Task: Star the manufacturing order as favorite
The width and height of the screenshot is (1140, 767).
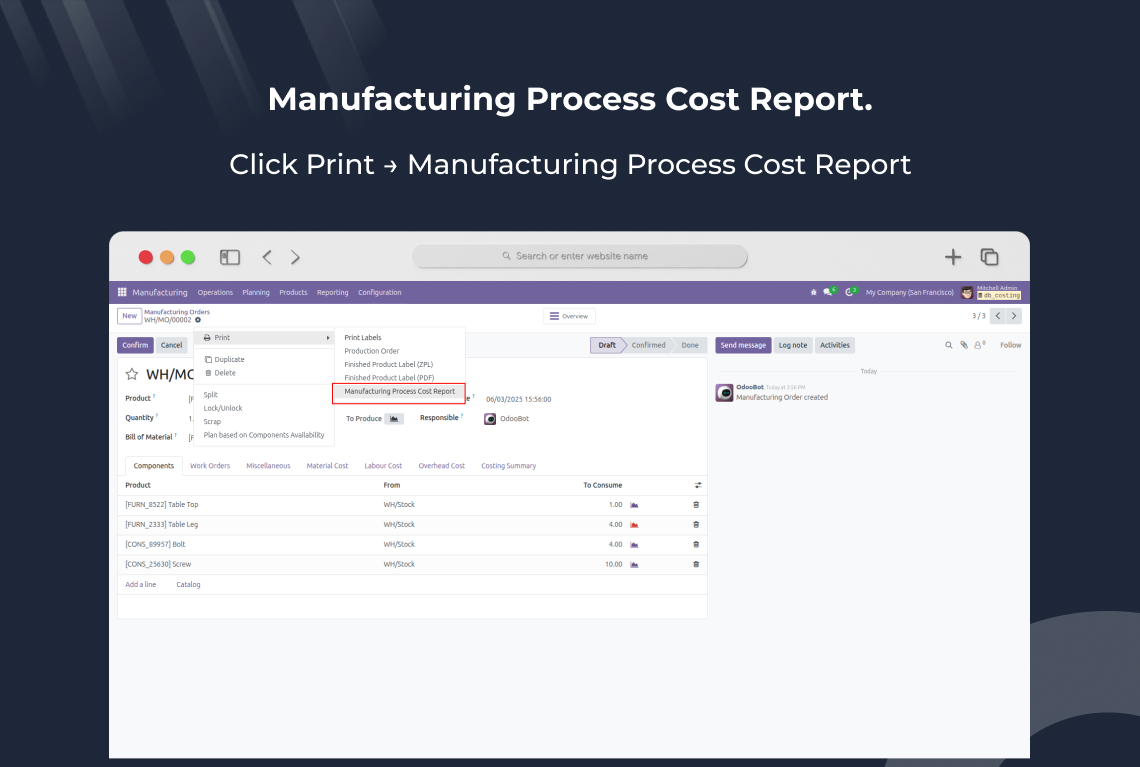Action: point(132,374)
